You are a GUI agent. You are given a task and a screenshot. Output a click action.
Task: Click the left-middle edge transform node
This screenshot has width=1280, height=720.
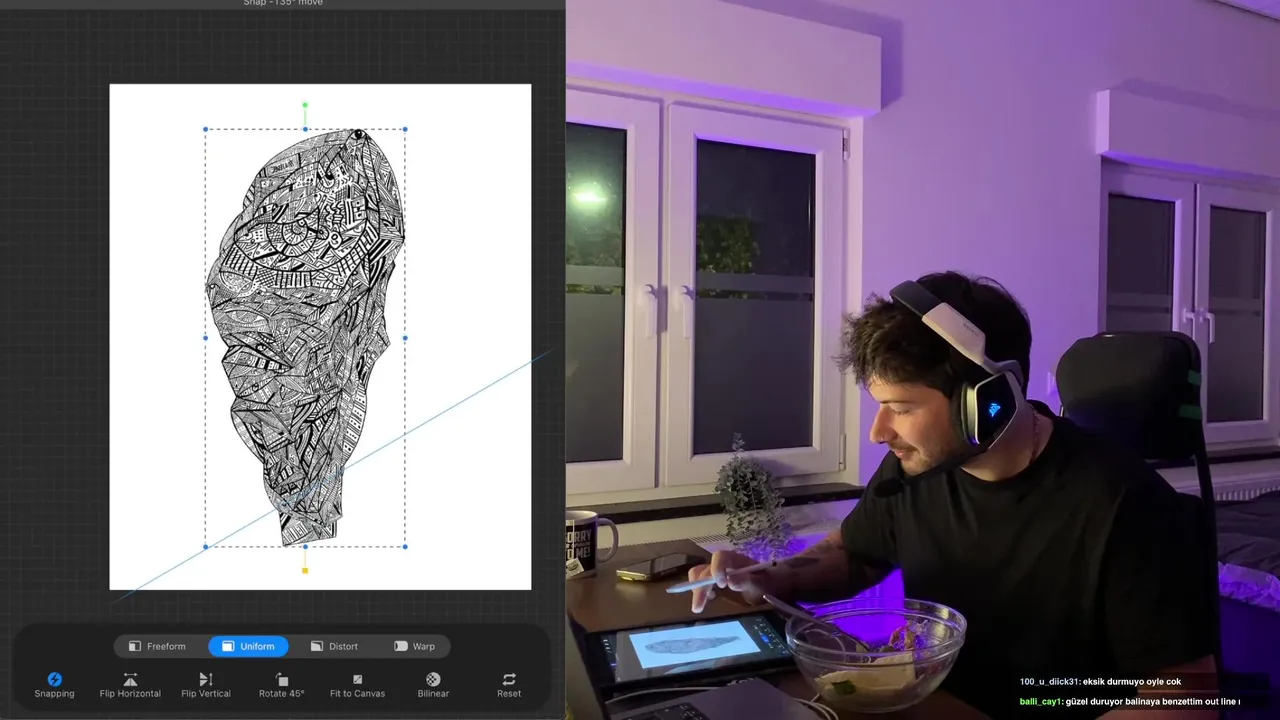pos(206,338)
